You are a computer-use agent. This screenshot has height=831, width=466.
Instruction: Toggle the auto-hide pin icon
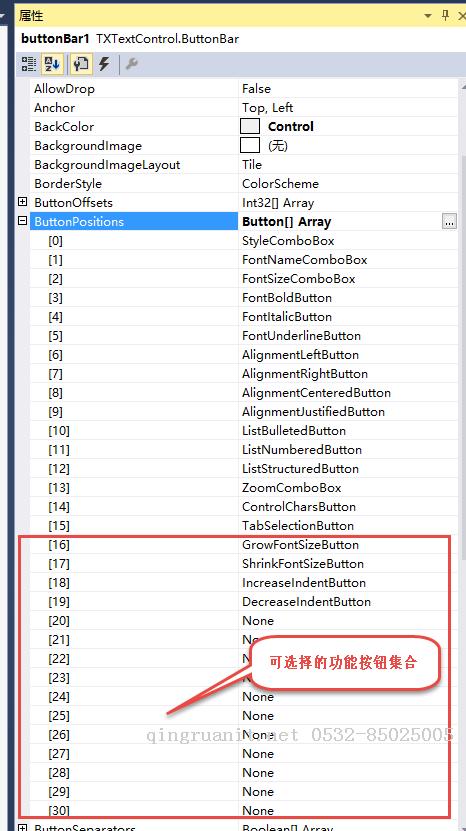pos(446,16)
